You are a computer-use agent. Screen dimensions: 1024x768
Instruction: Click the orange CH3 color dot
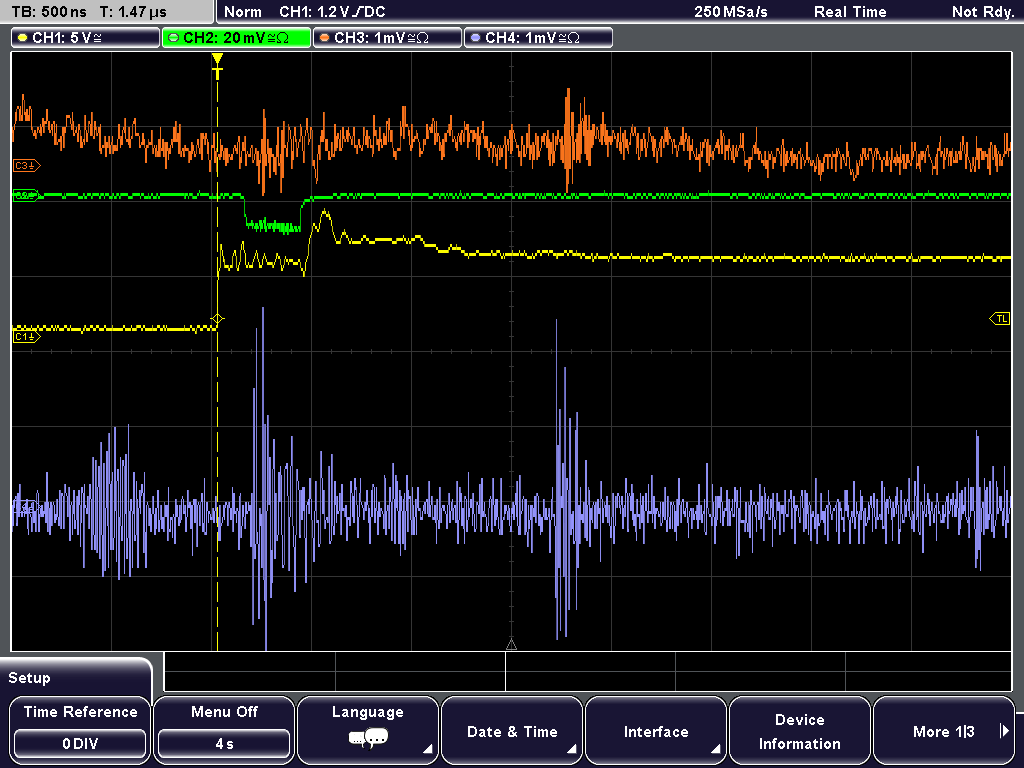(x=325, y=38)
